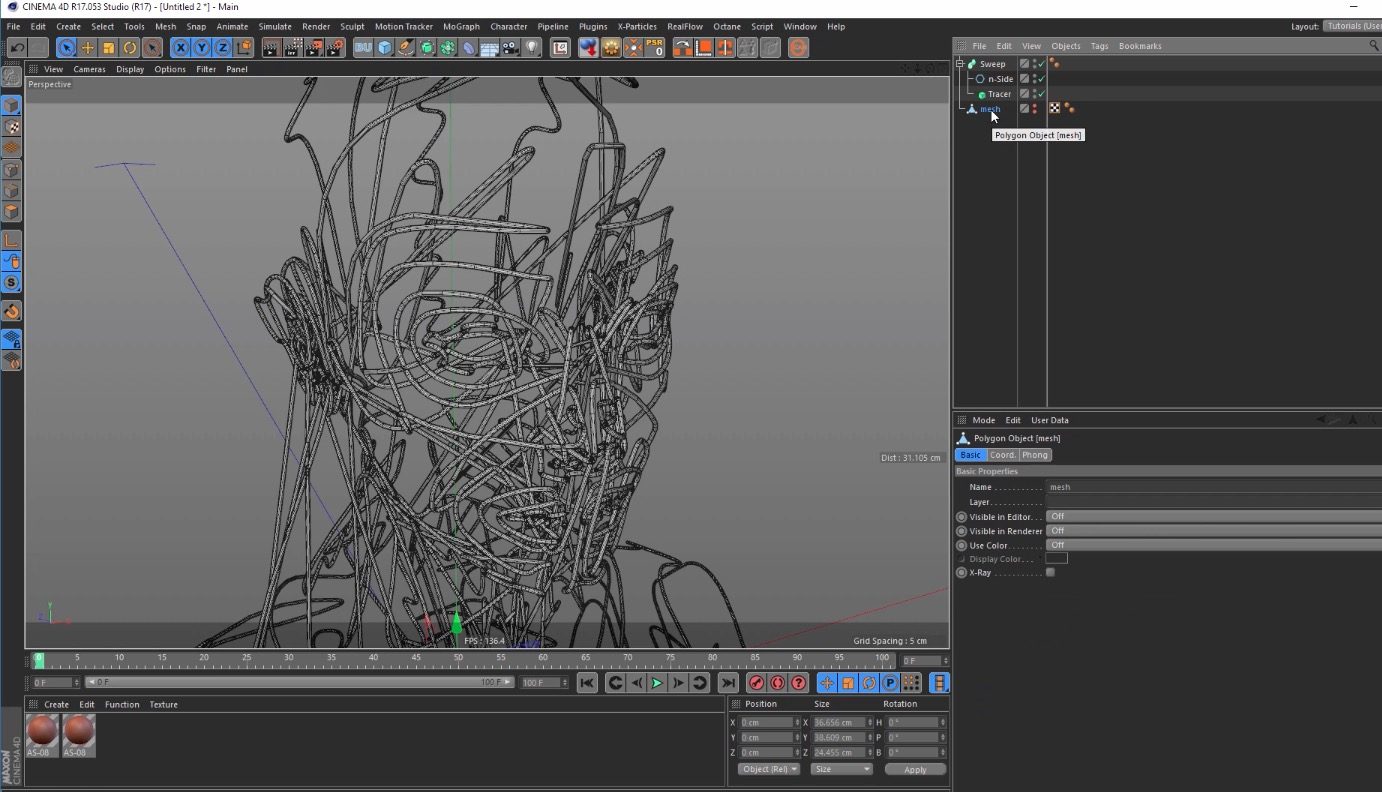Open the Object (Rel) coordinate dropdown
1382x792 pixels.
[769, 769]
